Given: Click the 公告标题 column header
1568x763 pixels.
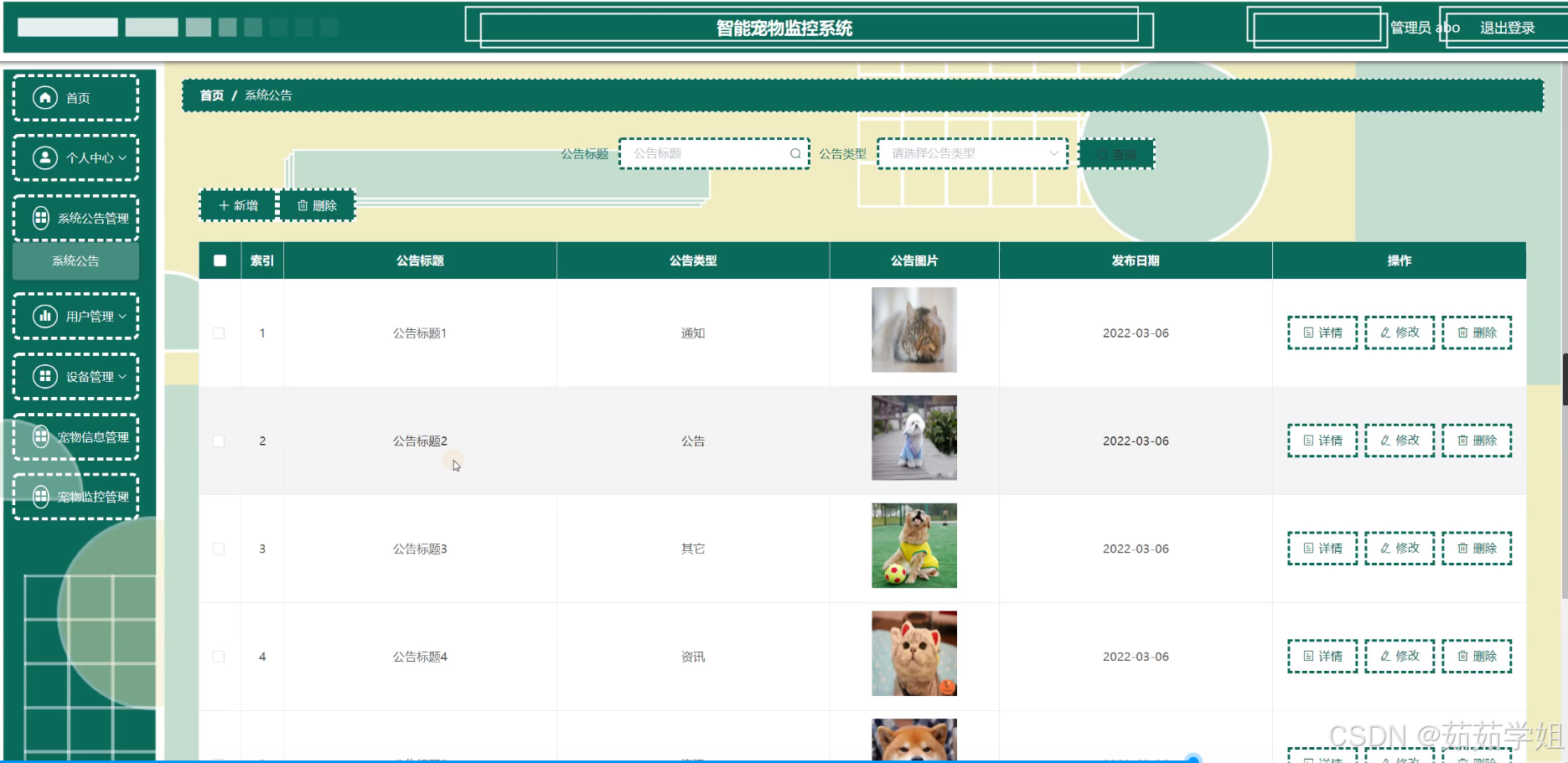Looking at the screenshot, I should 420,260.
